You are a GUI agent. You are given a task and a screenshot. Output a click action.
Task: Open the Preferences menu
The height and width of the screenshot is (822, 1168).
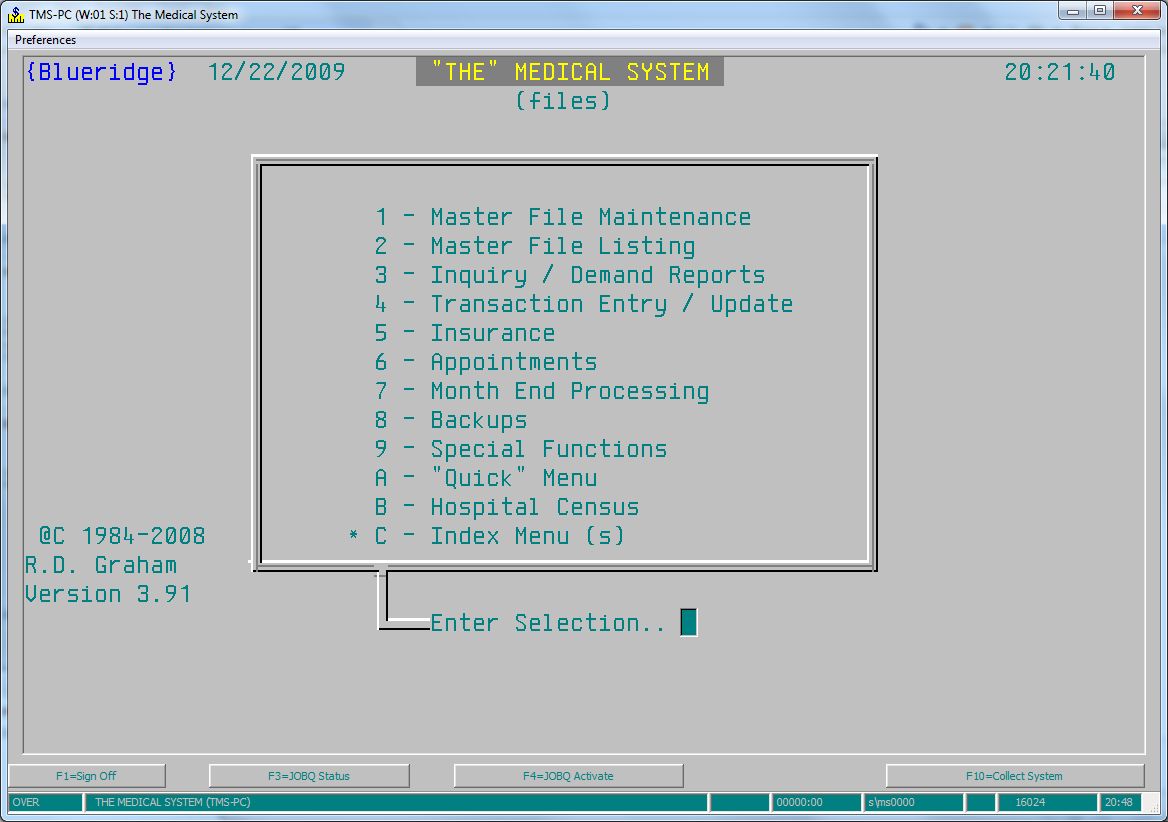tap(45, 40)
